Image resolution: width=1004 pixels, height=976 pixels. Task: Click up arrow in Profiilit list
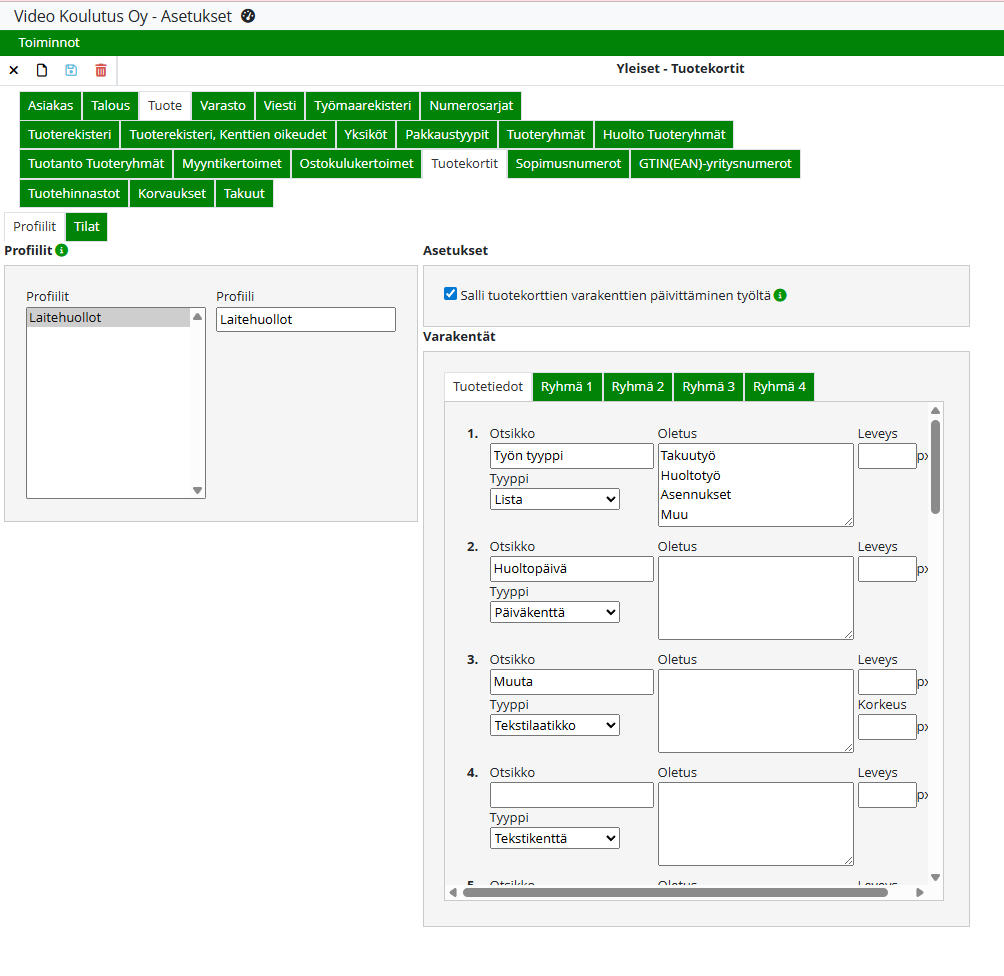click(x=197, y=317)
